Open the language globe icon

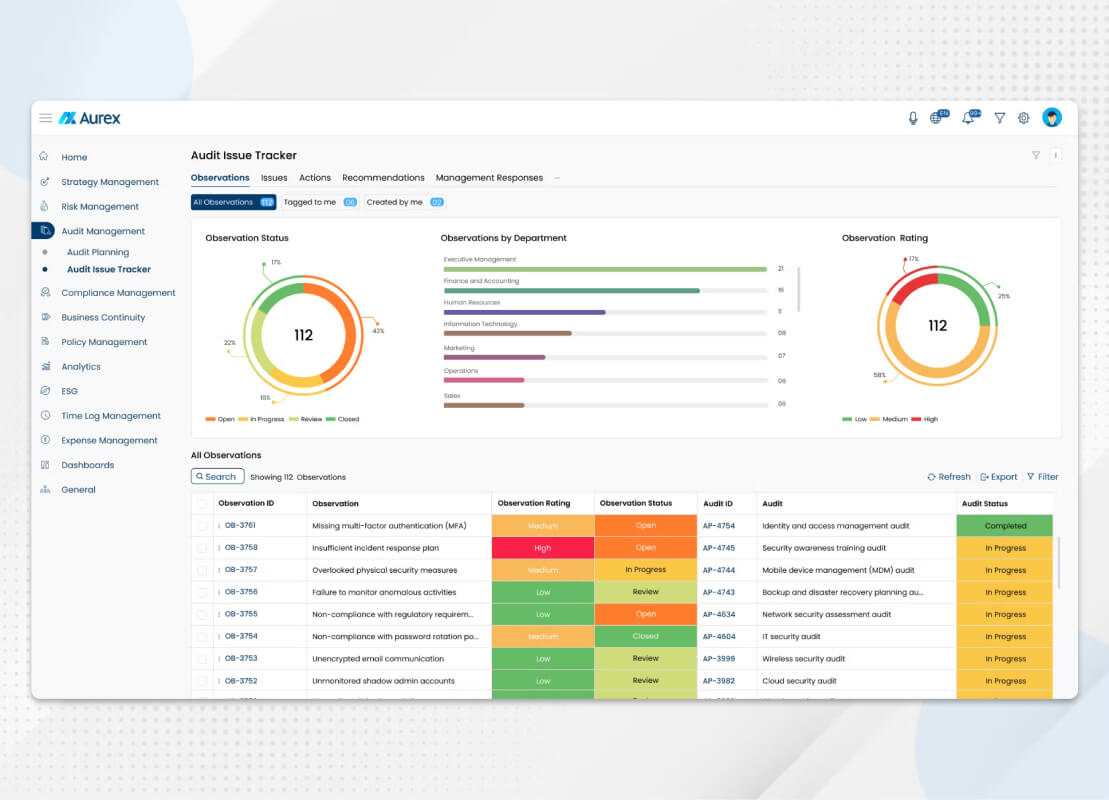[938, 117]
